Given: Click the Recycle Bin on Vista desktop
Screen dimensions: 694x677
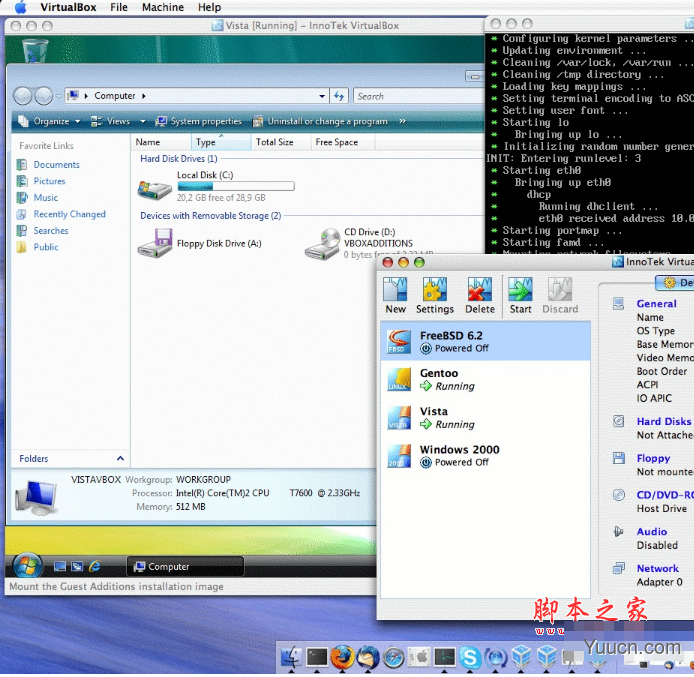Looking at the screenshot, I should coord(35,50).
